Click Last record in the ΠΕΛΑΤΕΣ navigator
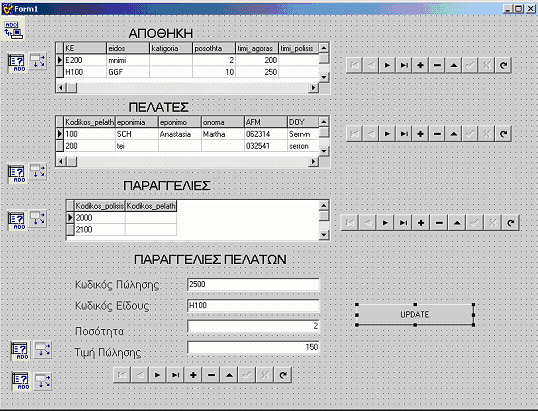The width and height of the screenshot is (538, 411). [404, 134]
